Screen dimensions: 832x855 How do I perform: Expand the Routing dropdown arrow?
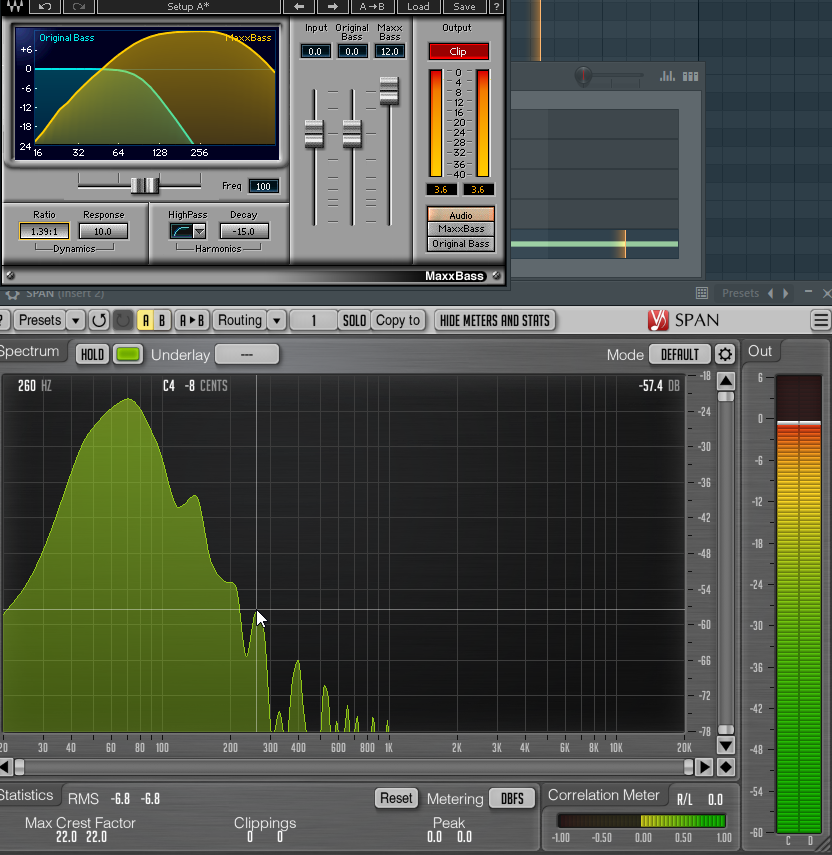[277, 320]
